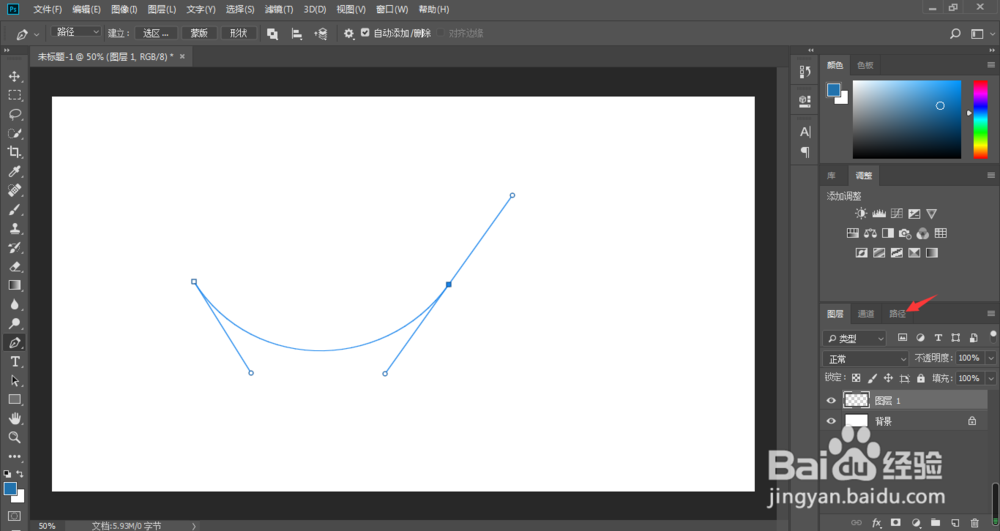Switch to the 色板 tab
Viewport: 1000px width, 531px height.
[x=865, y=65]
